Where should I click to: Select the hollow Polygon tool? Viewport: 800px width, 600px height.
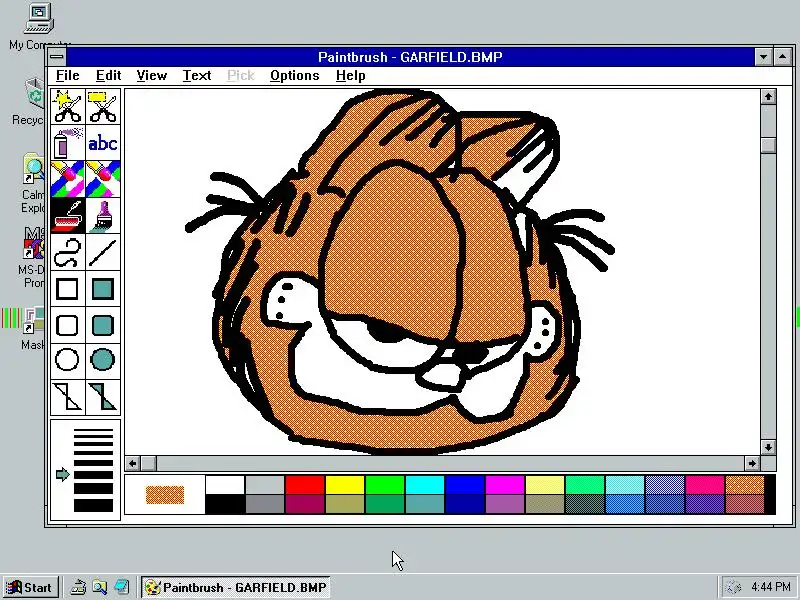click(x=67, y=397)
